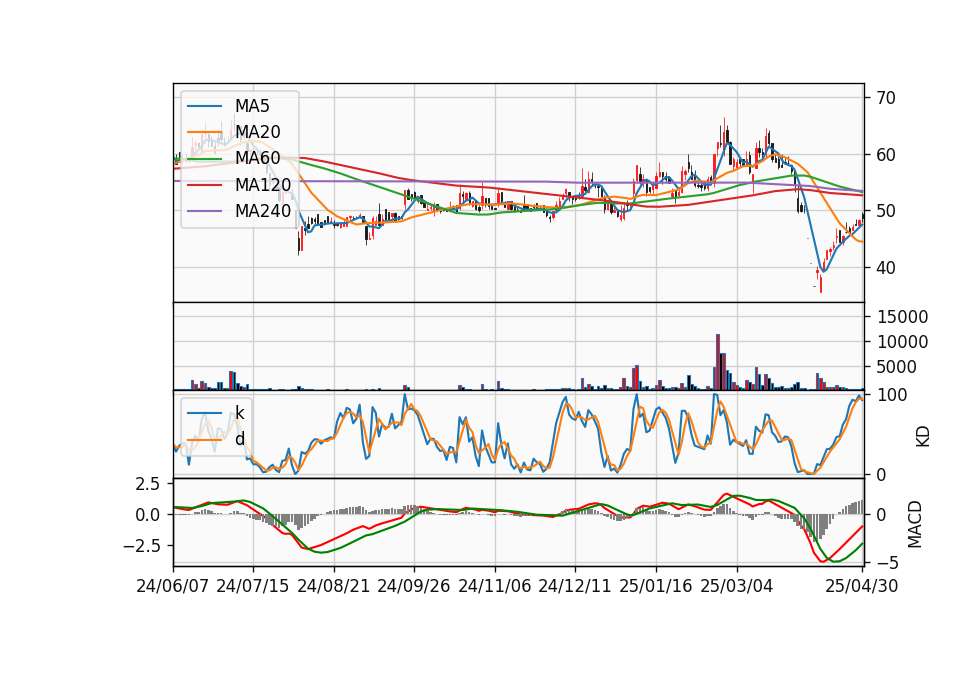960x690 pixels.
Task: Click the MACD axis title
Action: (915, 524)
